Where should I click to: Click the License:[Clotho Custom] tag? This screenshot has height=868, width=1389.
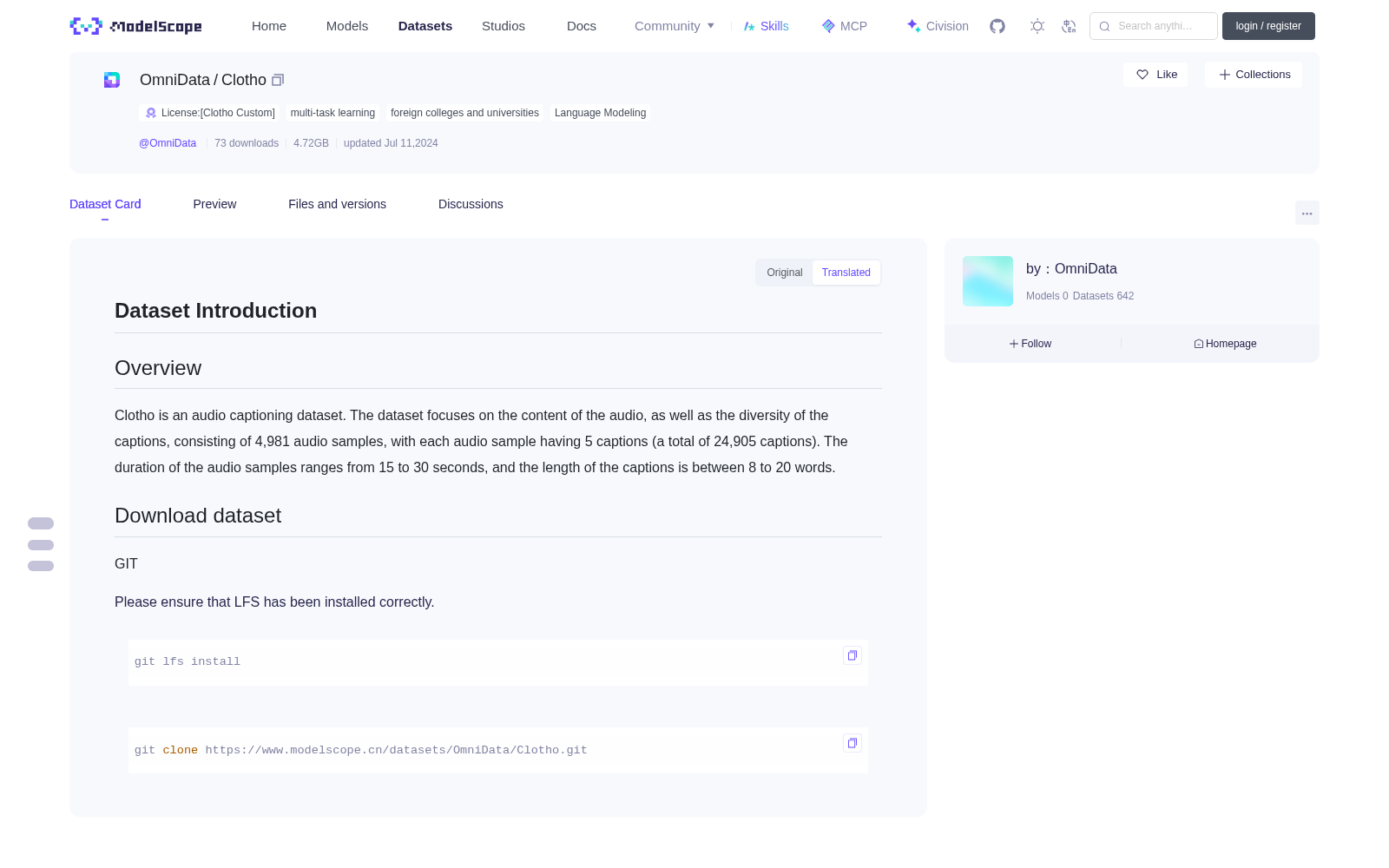pos(209,113)
